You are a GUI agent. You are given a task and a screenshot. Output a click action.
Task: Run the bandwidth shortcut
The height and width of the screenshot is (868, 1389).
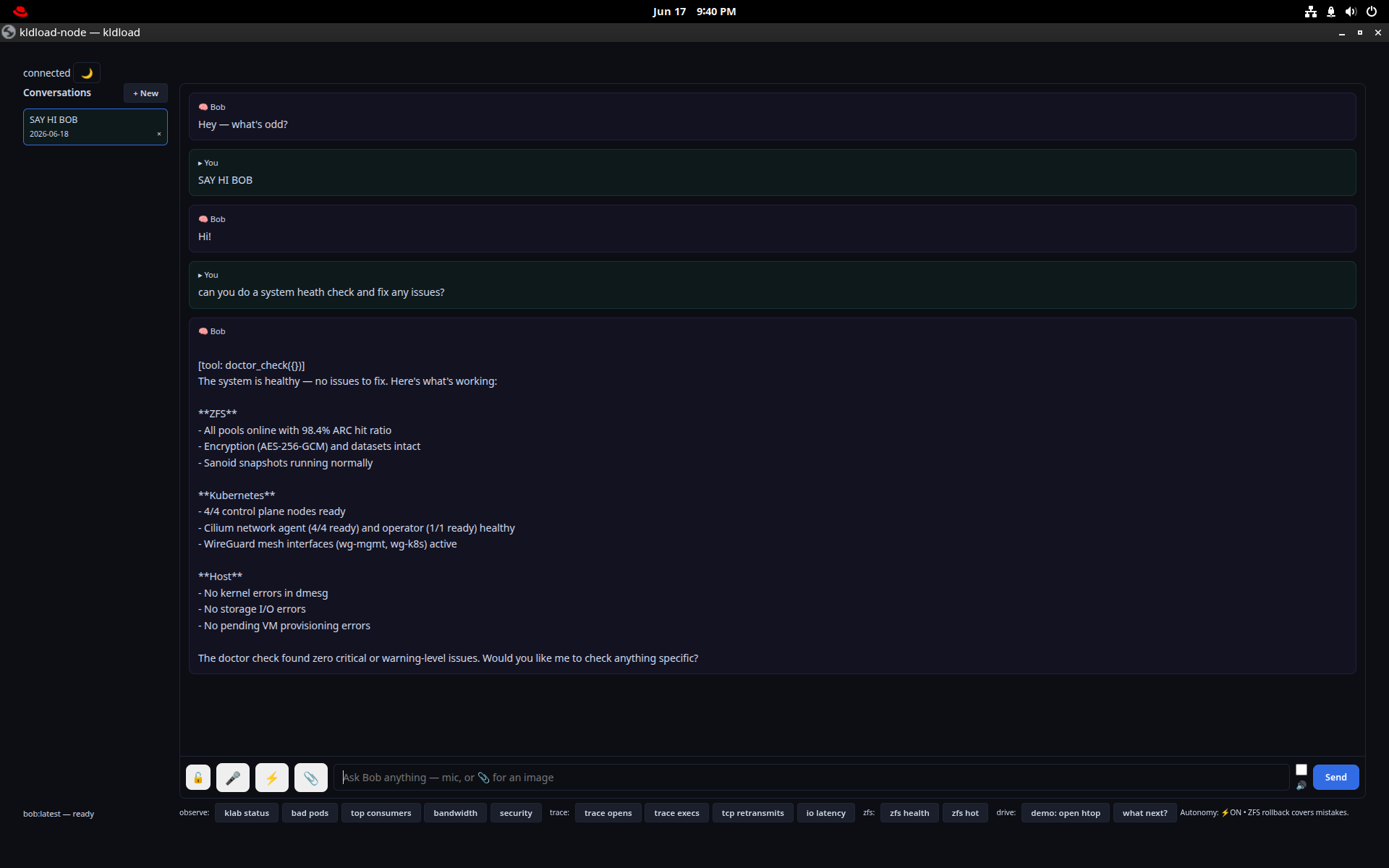[x=455, y=813]
